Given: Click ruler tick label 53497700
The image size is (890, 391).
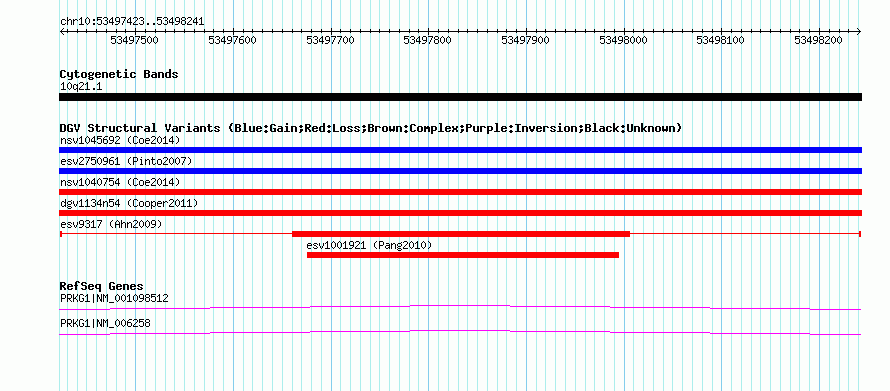Looking at the screenshot, I should tap(330, 40).
